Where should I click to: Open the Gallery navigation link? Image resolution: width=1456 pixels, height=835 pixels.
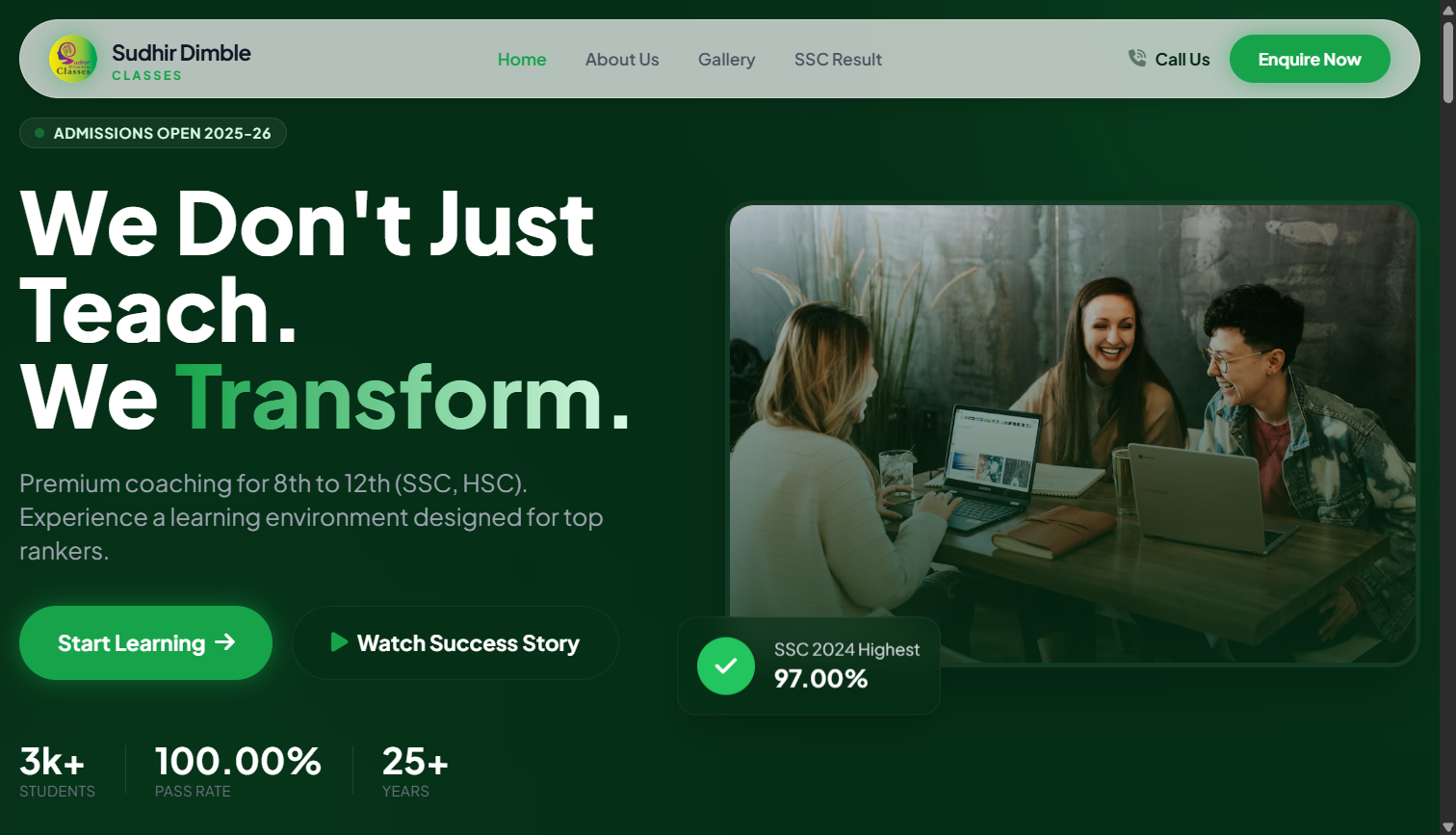tap(726, 60)
